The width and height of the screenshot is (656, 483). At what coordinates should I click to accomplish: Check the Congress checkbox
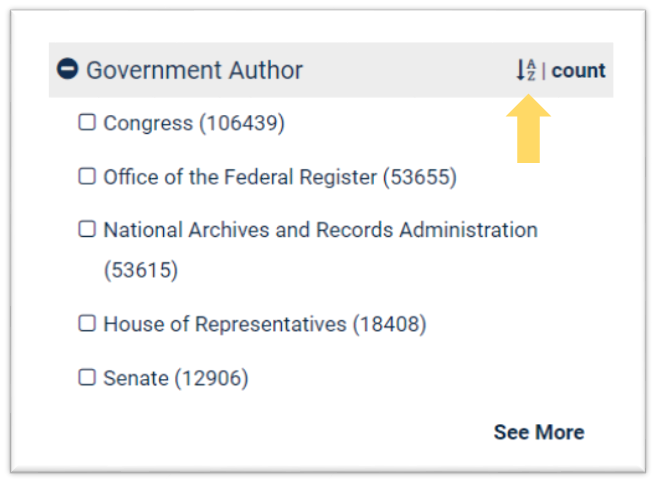pos(87,123)
